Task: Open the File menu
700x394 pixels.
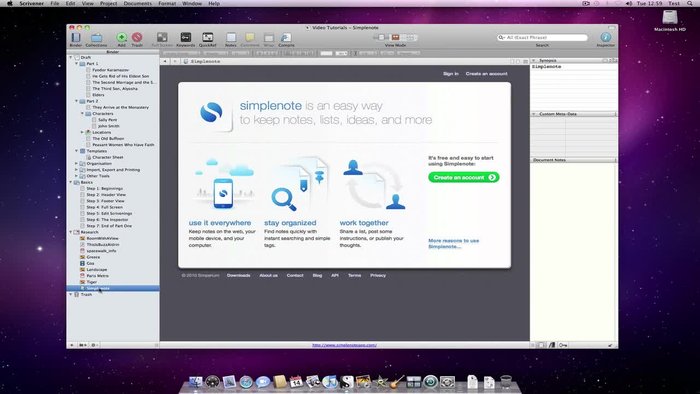Action: [x=54, y=4]
